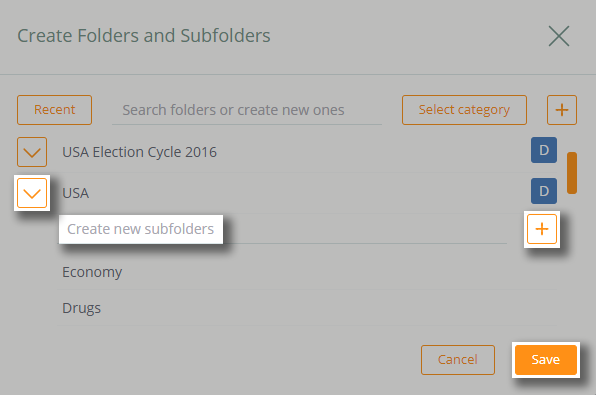Image resolution: width=596 pixels, height=395 pixels.
Task: Expand the USA Election Cycle 2016 chevron
Action: (32, 152)
